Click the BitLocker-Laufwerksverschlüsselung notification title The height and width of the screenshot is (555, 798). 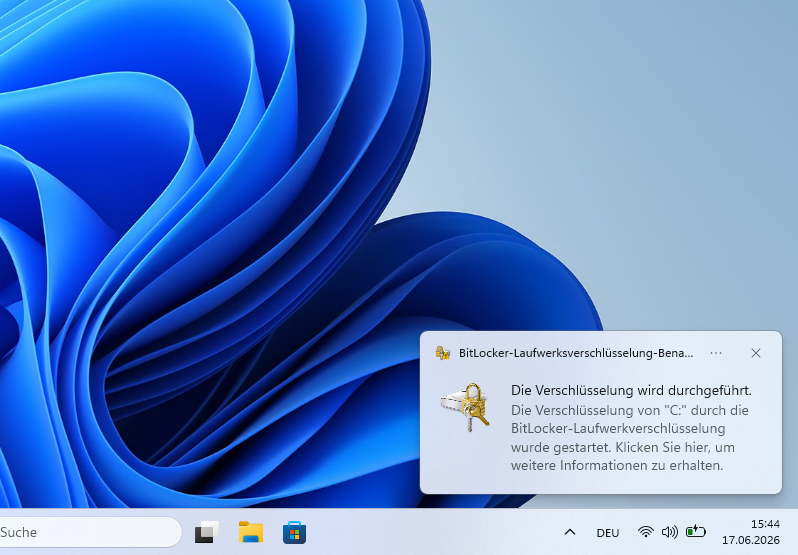[x=576, y=353]
